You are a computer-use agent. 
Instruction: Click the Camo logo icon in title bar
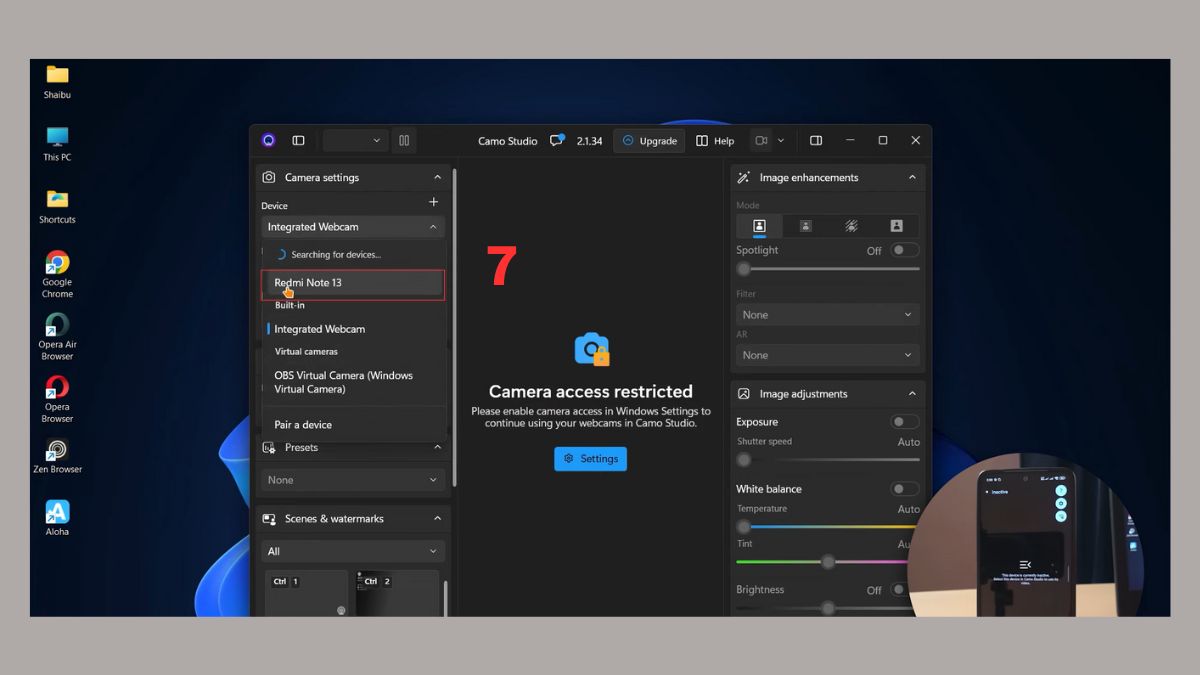tap(268, 141)
